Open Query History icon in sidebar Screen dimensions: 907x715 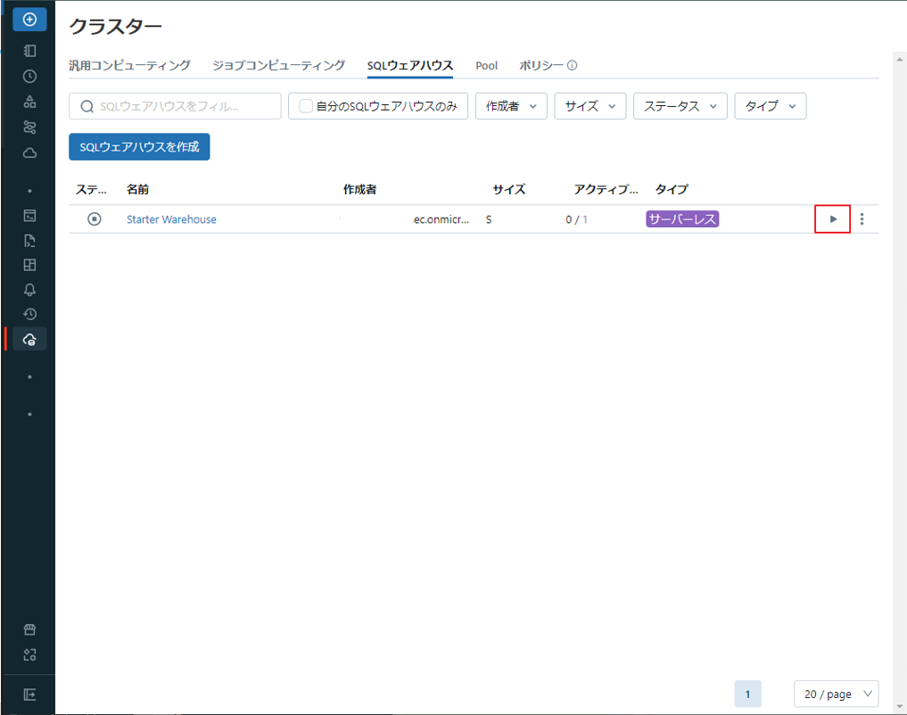click(x=30, y=314)
